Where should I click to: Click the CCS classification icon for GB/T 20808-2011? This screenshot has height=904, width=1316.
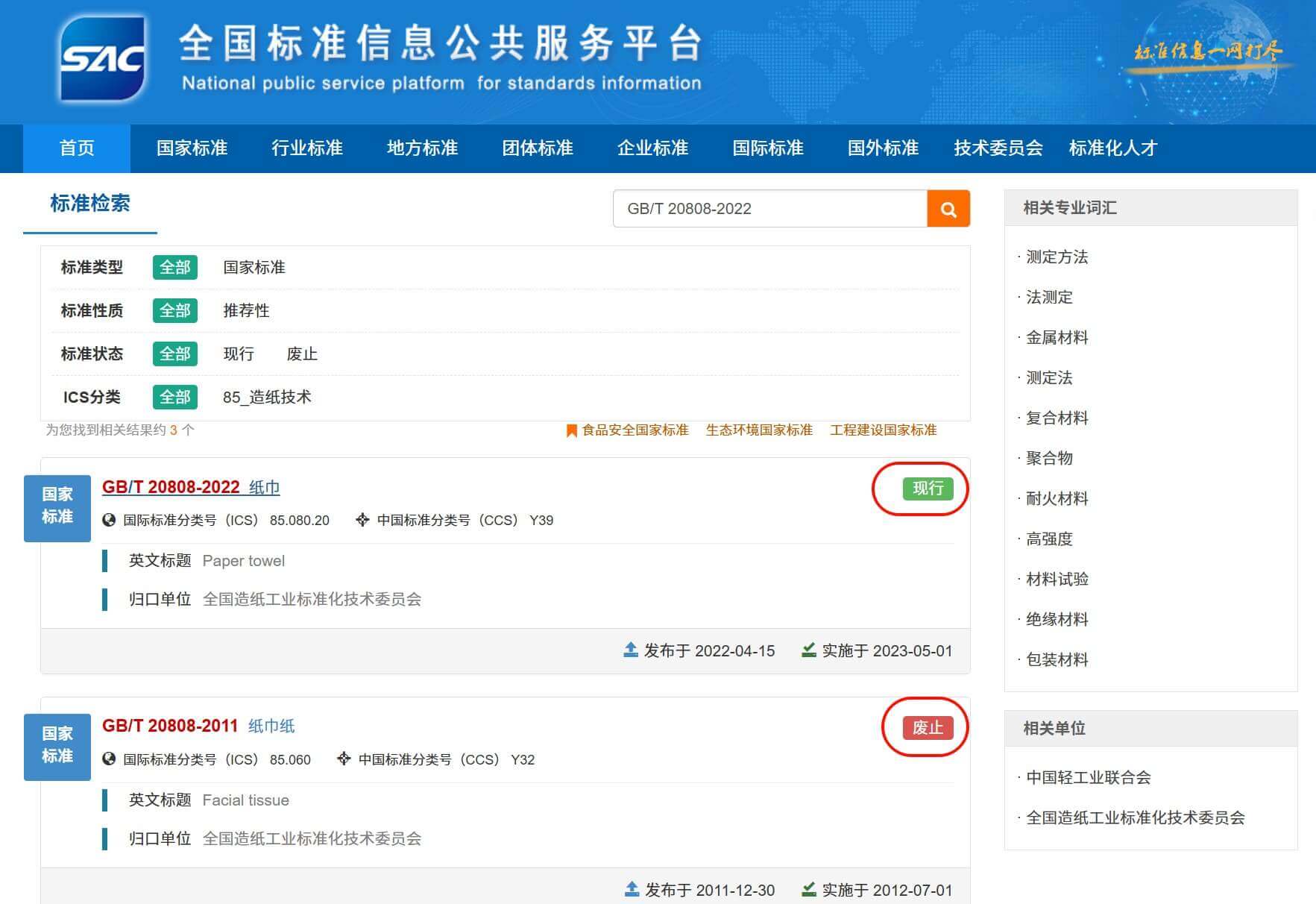(344, 759)
